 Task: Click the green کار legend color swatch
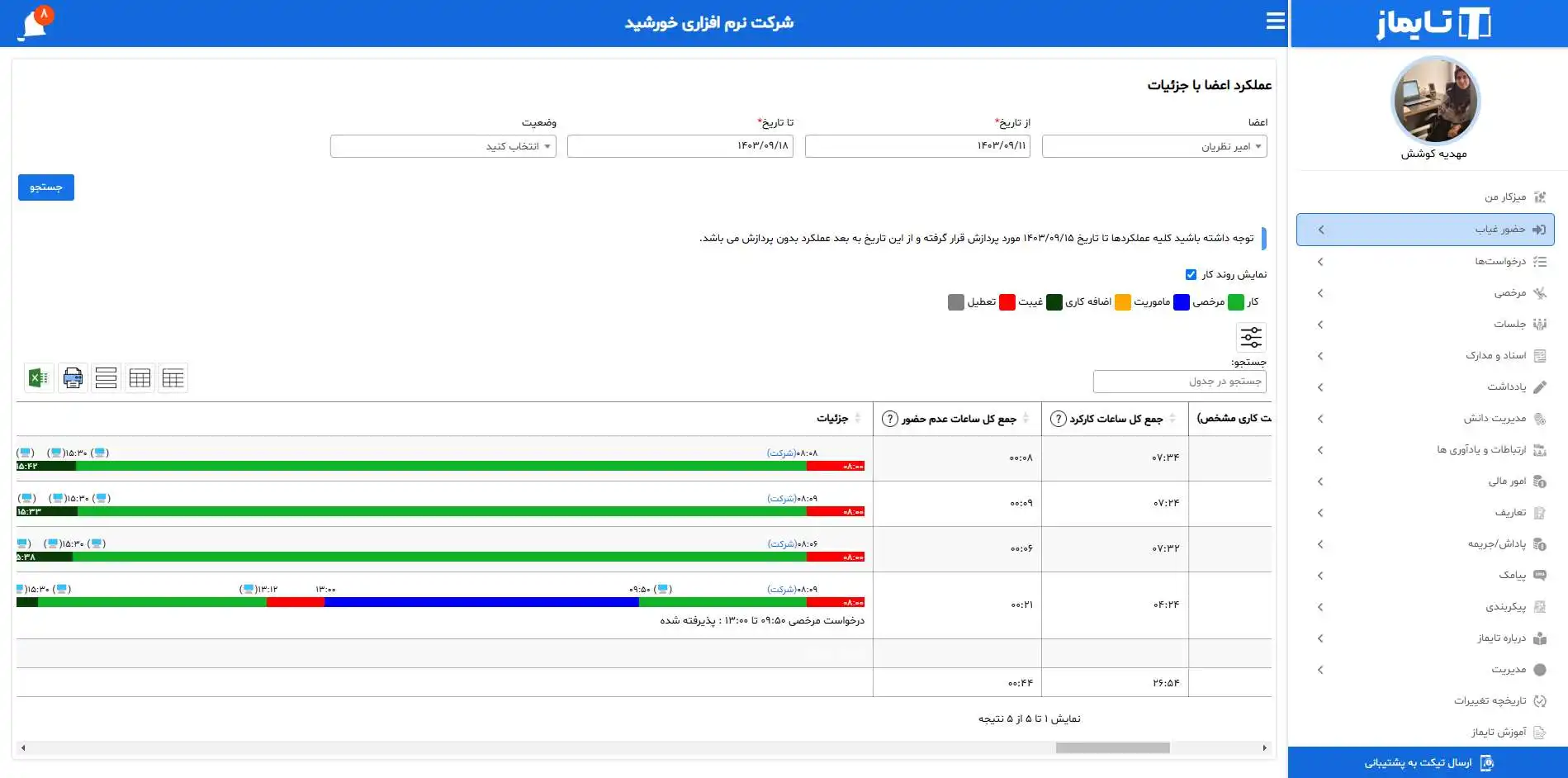1235,302
